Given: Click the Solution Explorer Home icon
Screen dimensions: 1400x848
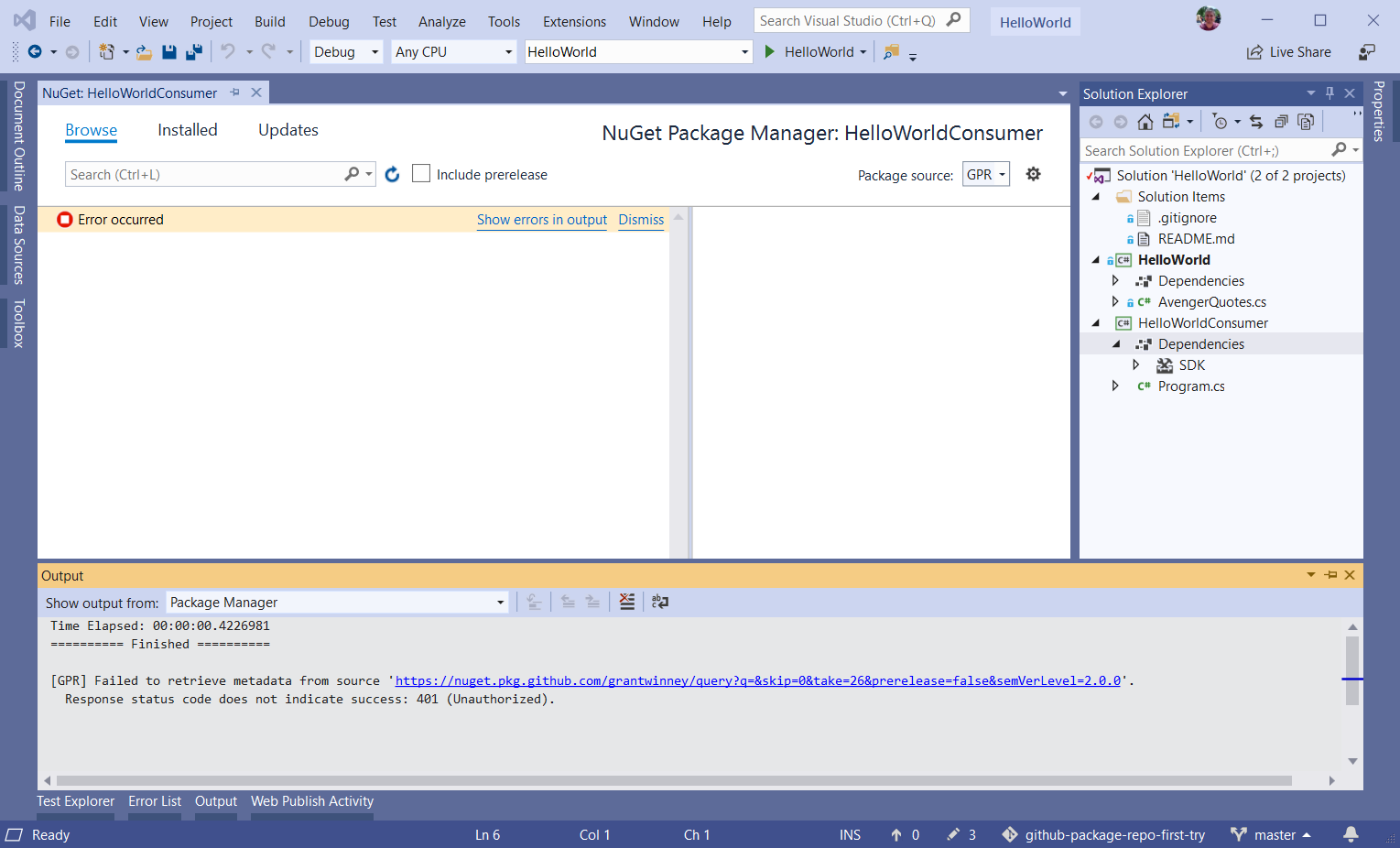Looking at the screenshot, I should [x=1145, y=122].
